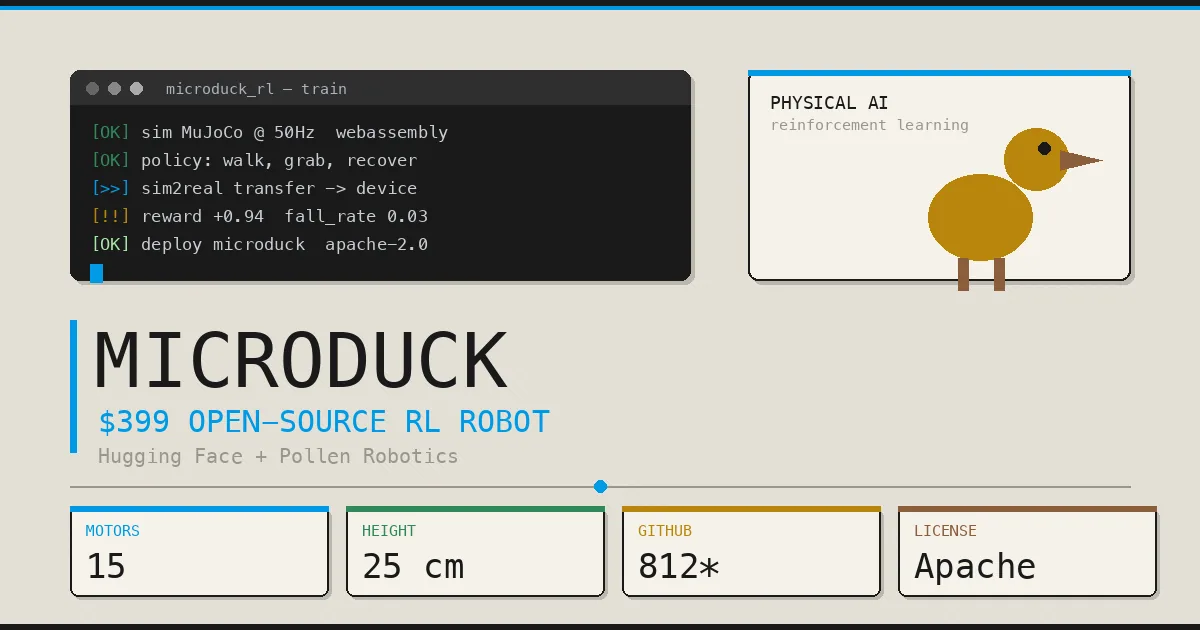
Task: Click the blue [>>] status marker
Action: pyautogui.click(x=111, y=188)
